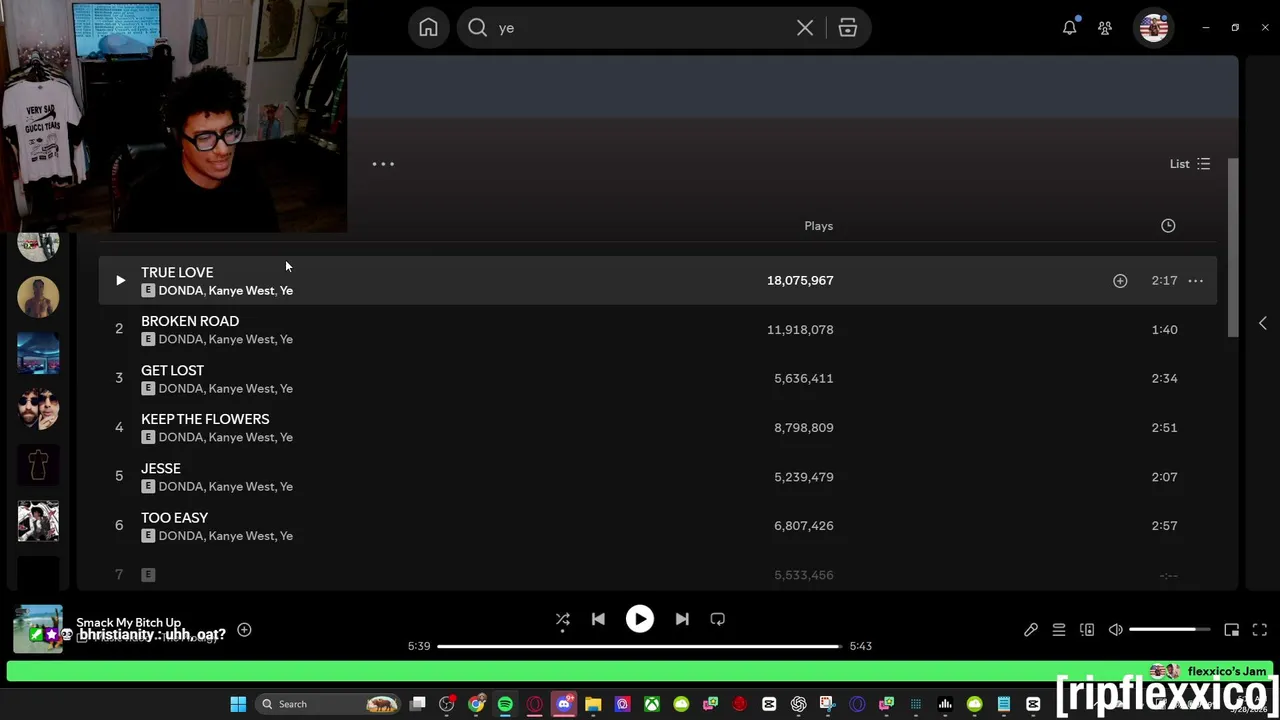This screenshot has height=720, width=1280.
Task: Go to Spotify Home via house icon
Action: tap(428, 28)
